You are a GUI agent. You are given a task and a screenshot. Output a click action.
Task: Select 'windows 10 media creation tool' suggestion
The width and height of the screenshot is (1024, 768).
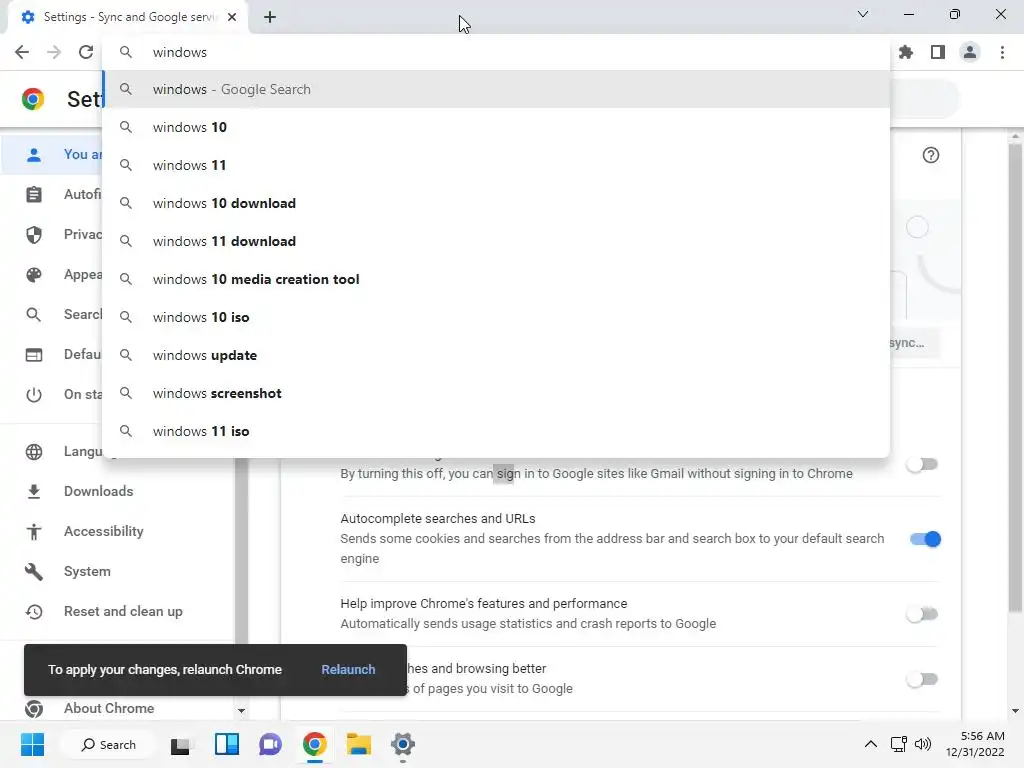(496, 280)
